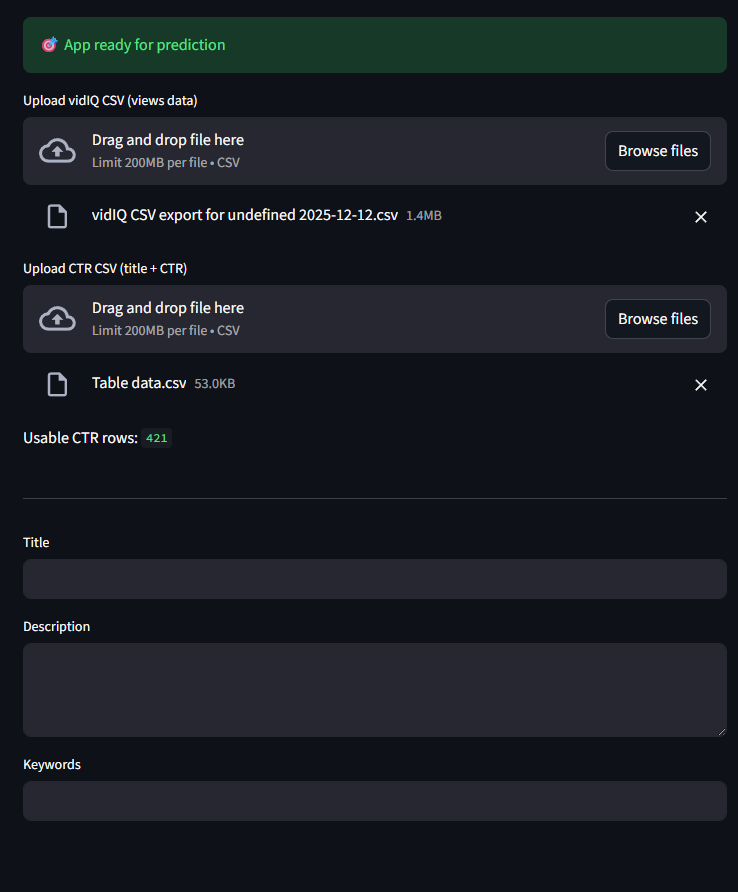Click the vidIQ drag and drop text

pyautogui.click(x=168, y=140)
